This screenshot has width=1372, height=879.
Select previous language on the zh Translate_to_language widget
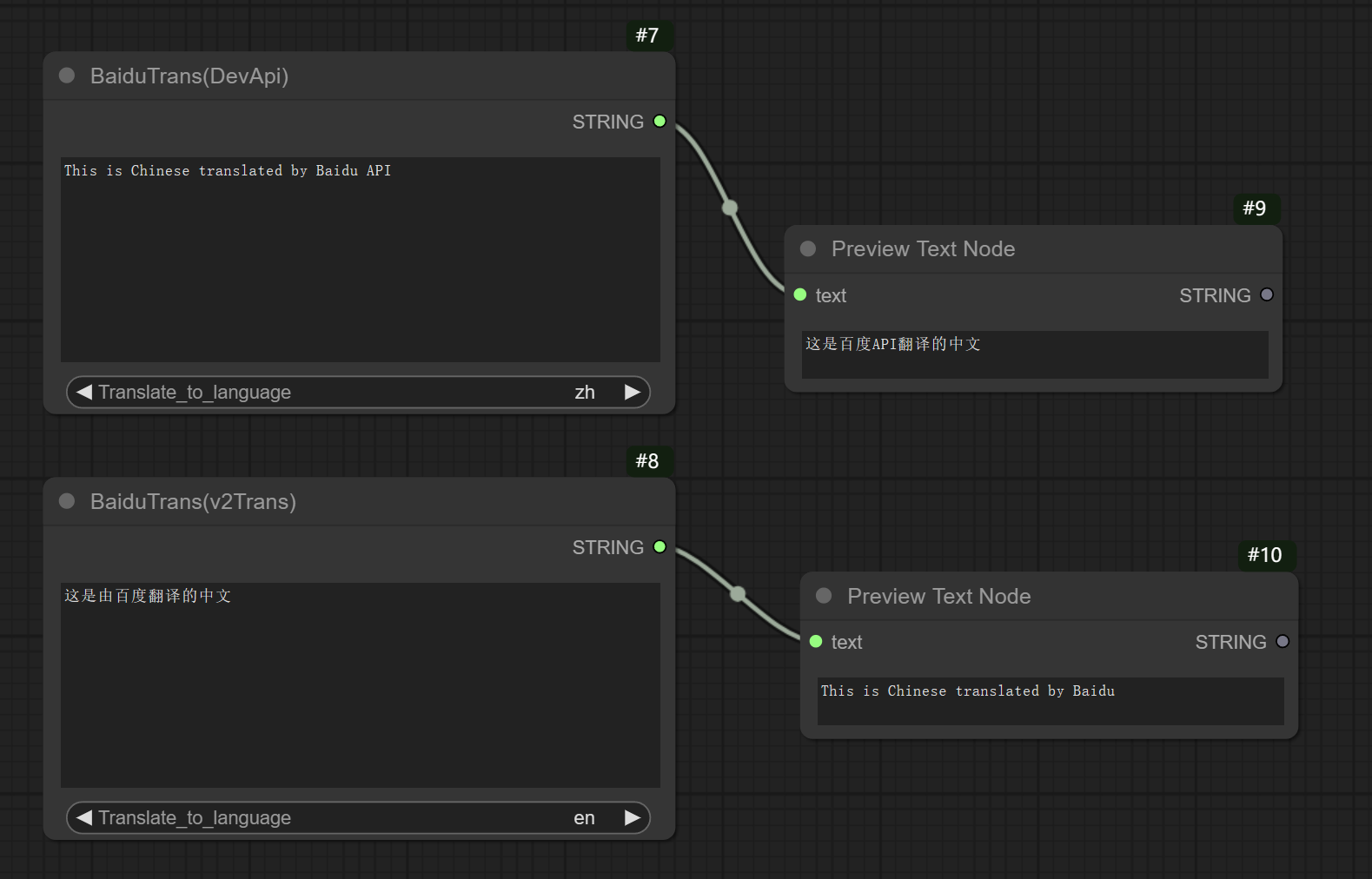(84, 392)
